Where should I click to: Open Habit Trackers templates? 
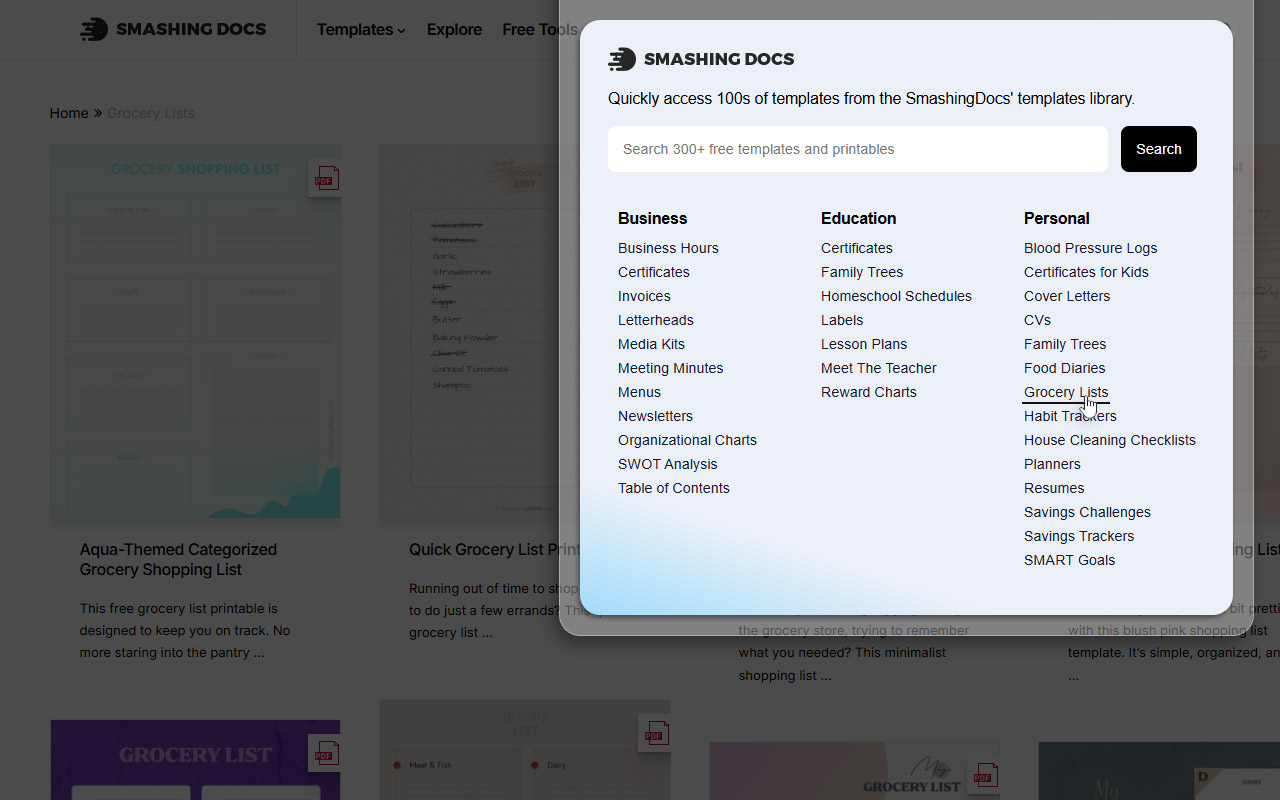click(1070, 416)
